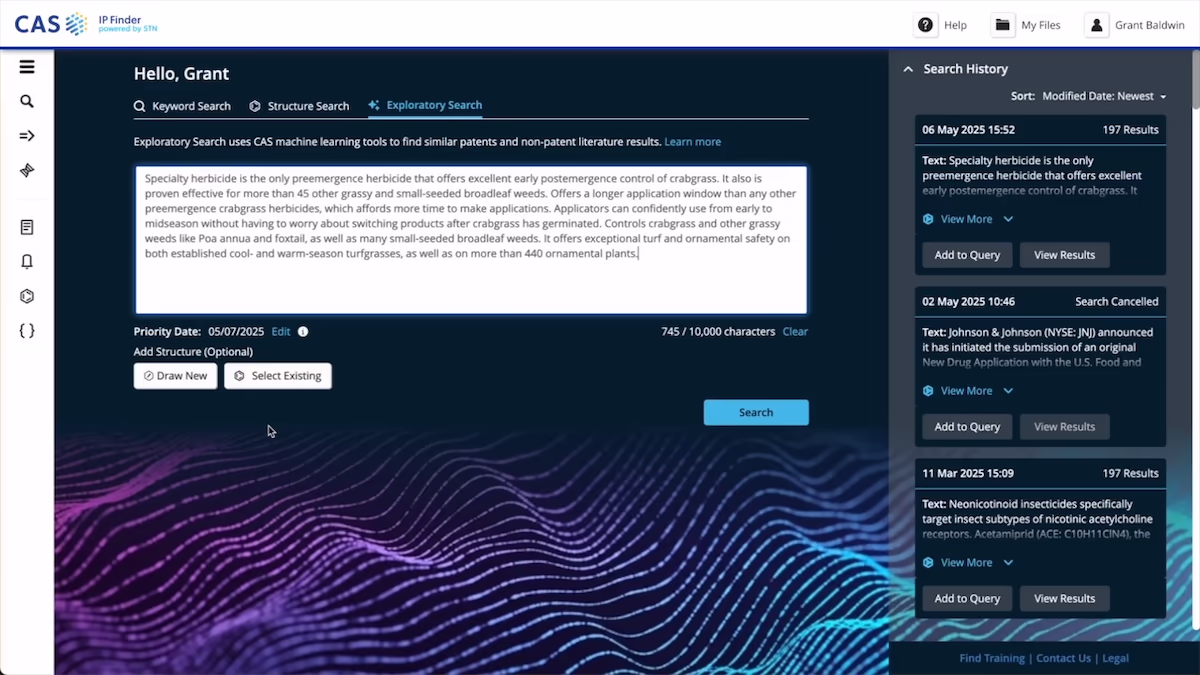
Task: Click inside the exploratory search text box
Action: point(470,240)
